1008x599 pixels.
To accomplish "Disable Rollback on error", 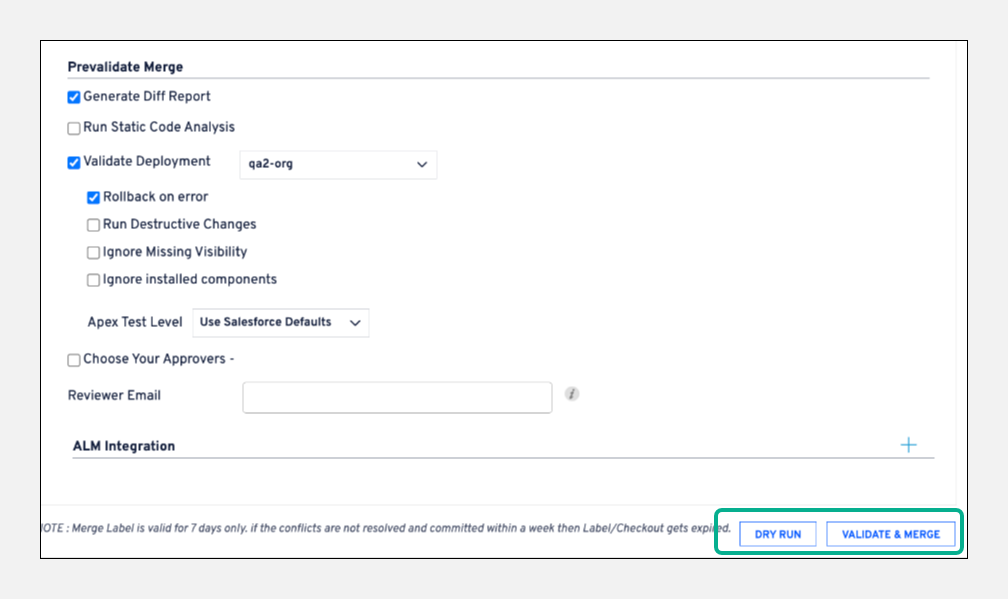I will tap(94, 198).
